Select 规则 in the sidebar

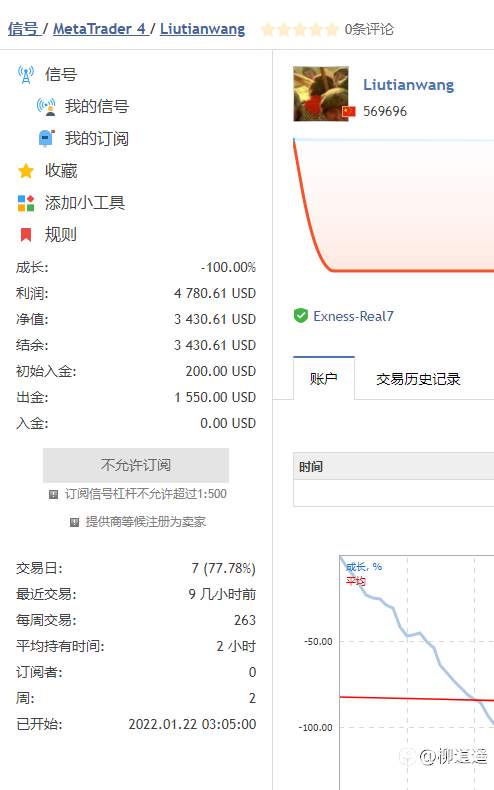click(x=60, y=234)
